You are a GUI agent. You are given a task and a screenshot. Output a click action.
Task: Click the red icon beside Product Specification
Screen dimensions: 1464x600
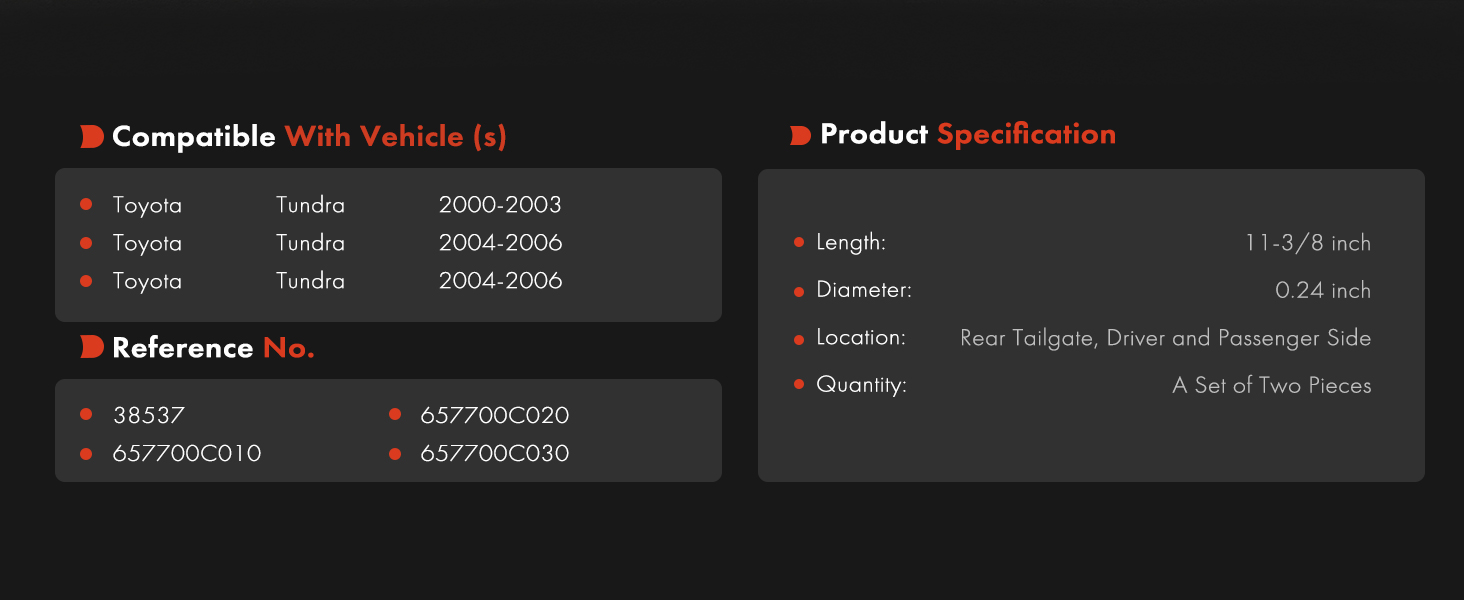coord(800,135)
